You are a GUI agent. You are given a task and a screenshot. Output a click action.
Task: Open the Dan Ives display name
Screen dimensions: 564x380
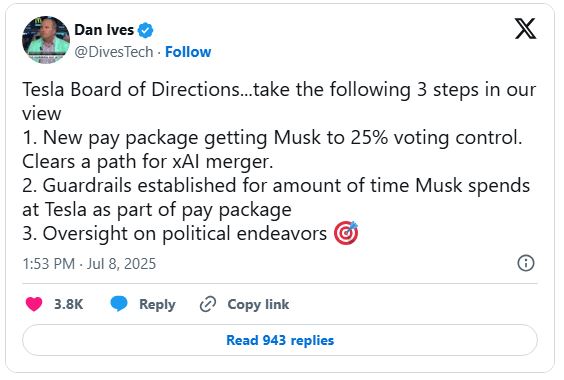point(104,30)
